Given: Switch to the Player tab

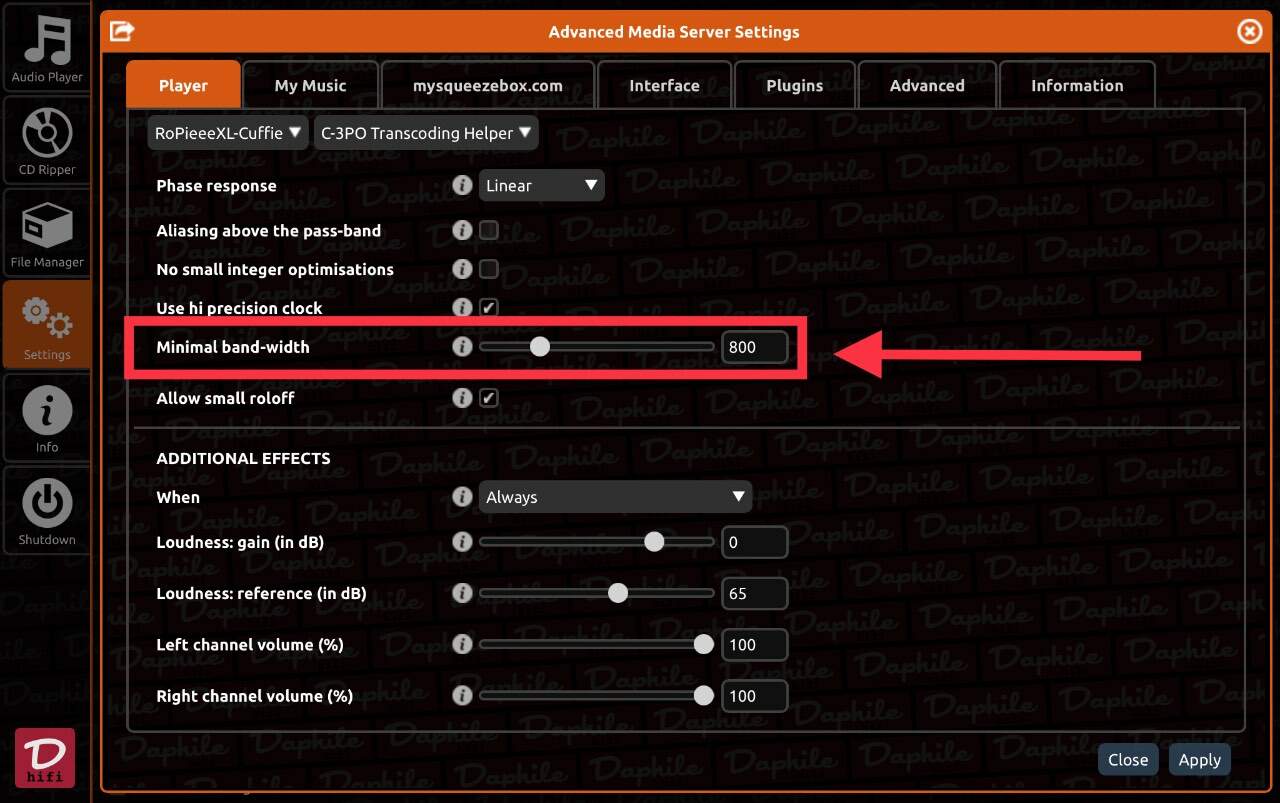Looking at the screenshot, I should pyautogui.click(x=183, y=85).
